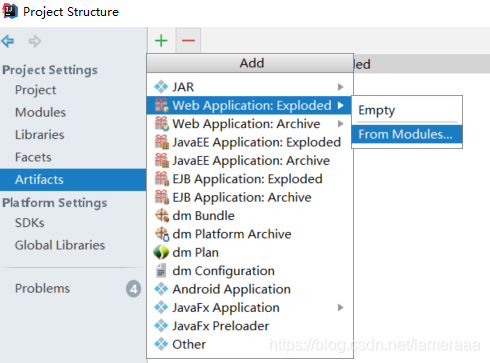Click the Problems count badge
Image resolution: width=490 pixels, height=363 pixels.
click(134, 289)
